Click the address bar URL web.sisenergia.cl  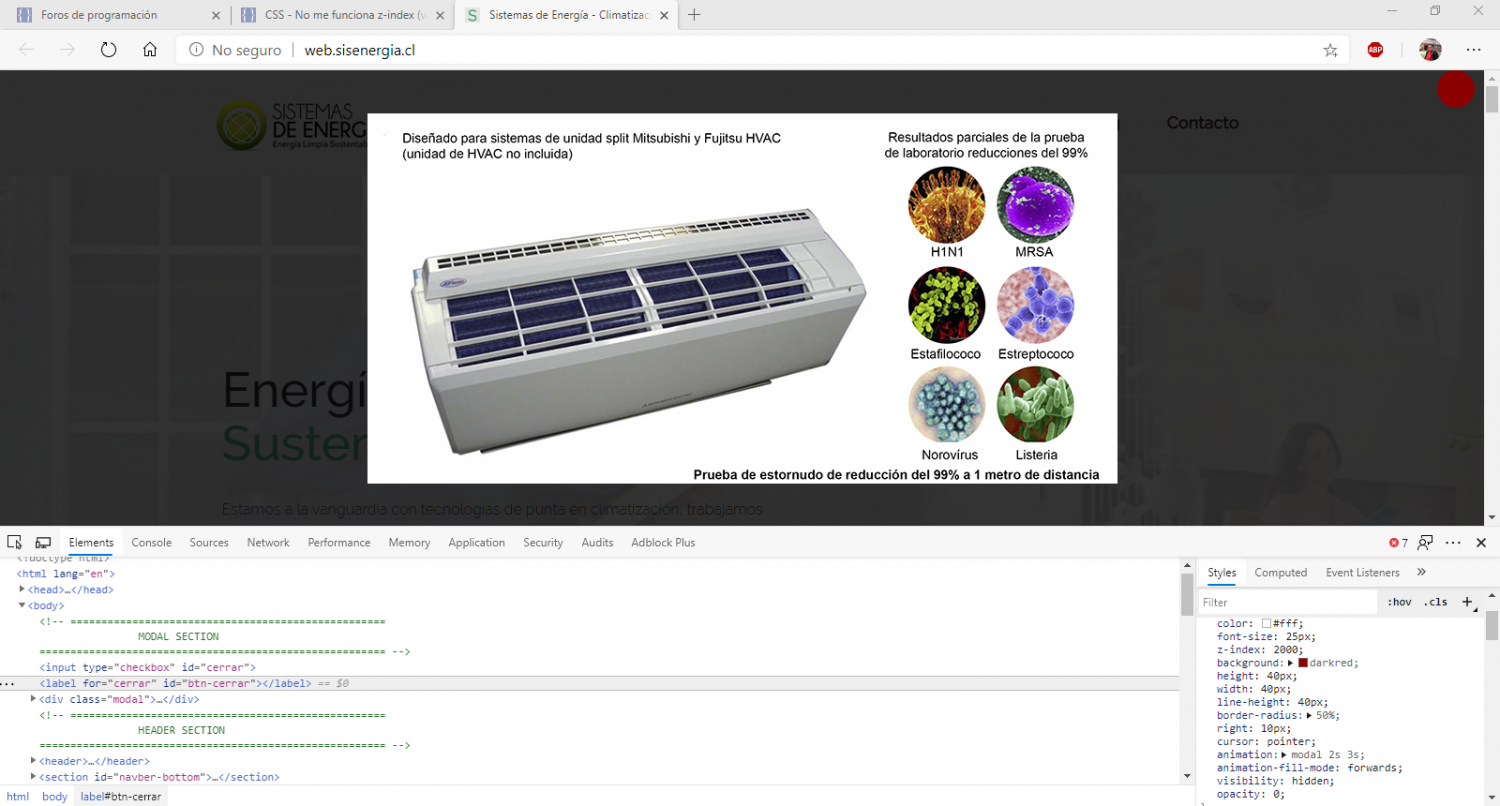click(x=359, y=50)
